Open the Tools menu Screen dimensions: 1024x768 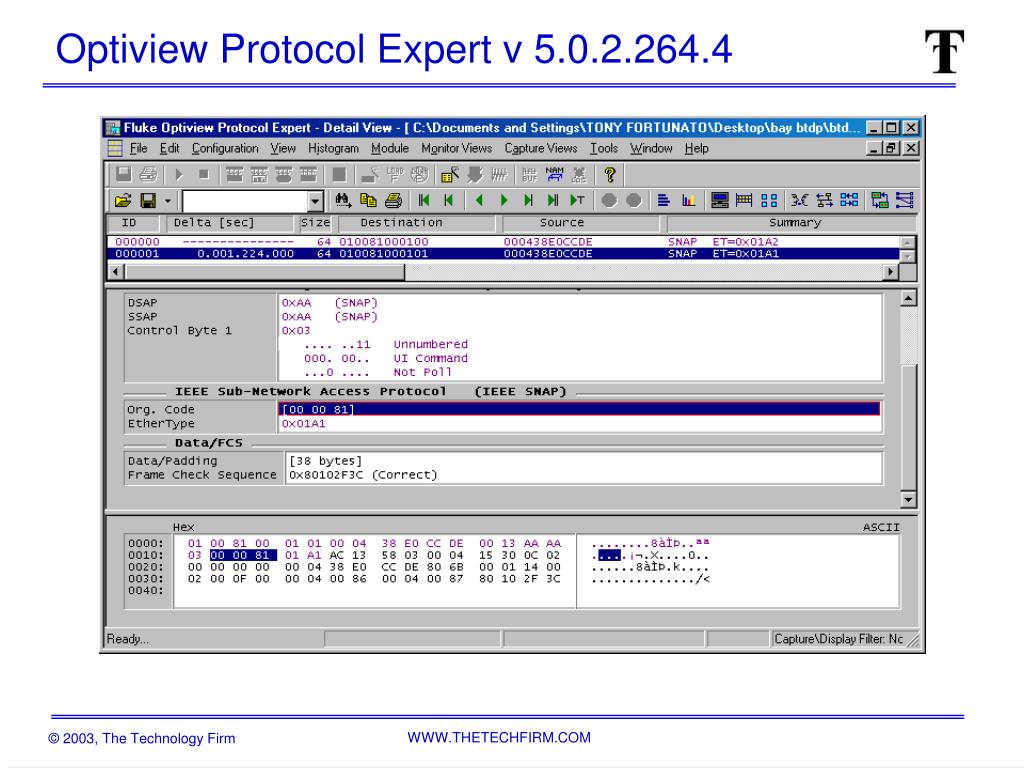pyautogui.click(x=604, y=148)
